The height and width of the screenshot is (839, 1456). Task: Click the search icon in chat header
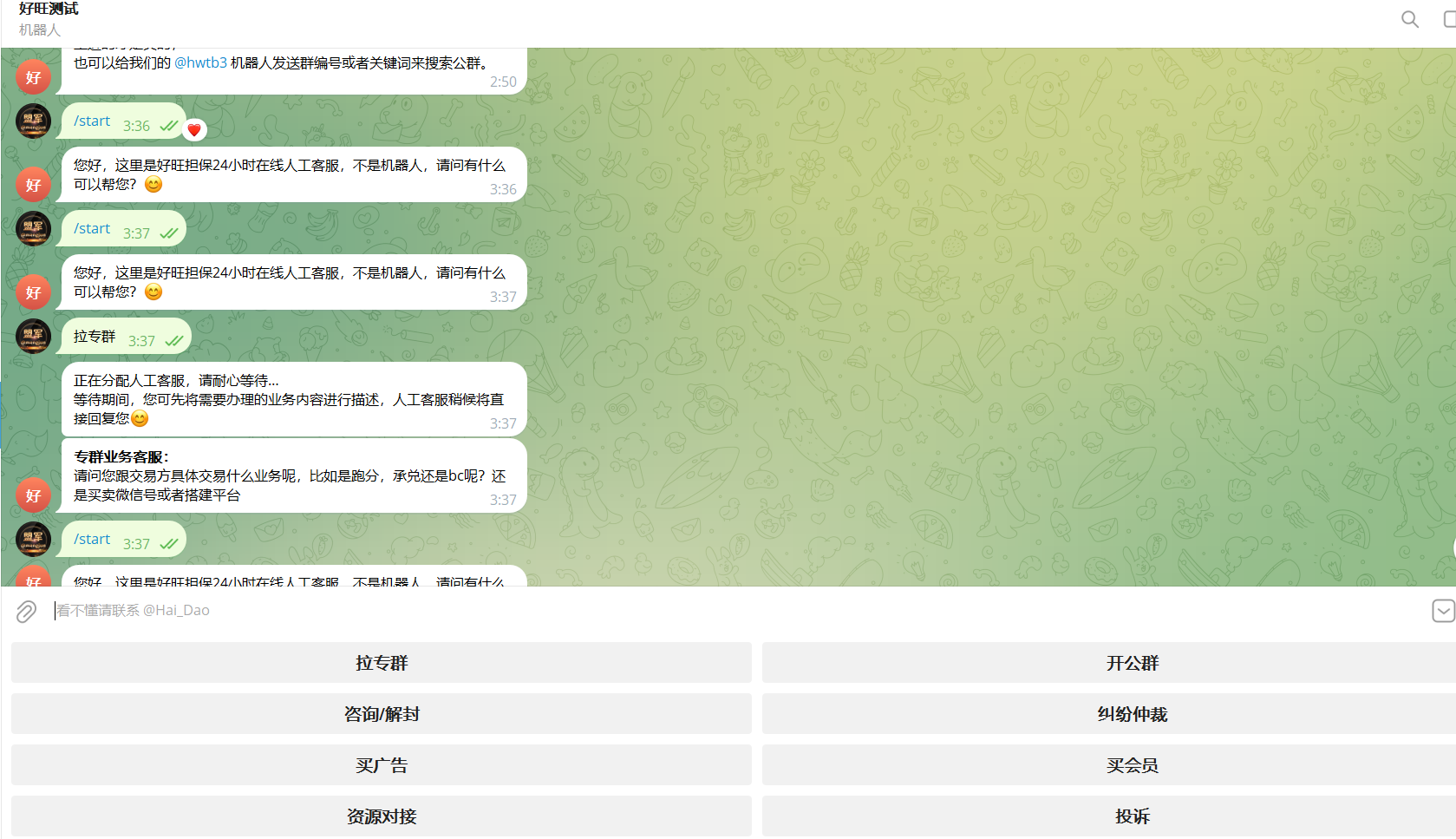point(1409,19)
